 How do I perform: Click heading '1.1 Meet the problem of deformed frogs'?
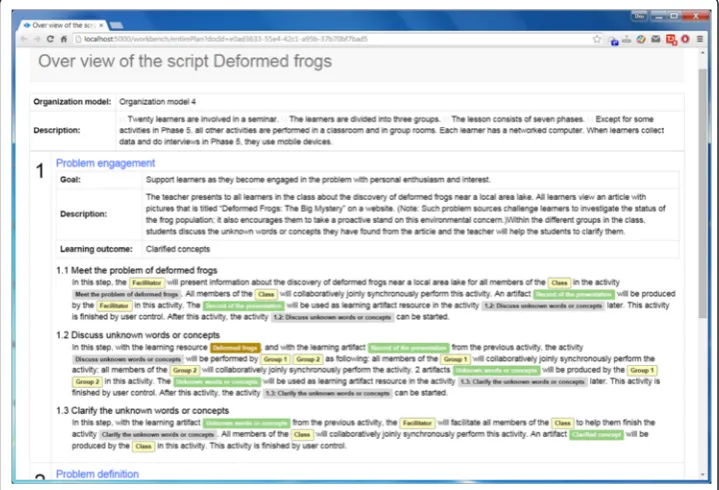137,270
